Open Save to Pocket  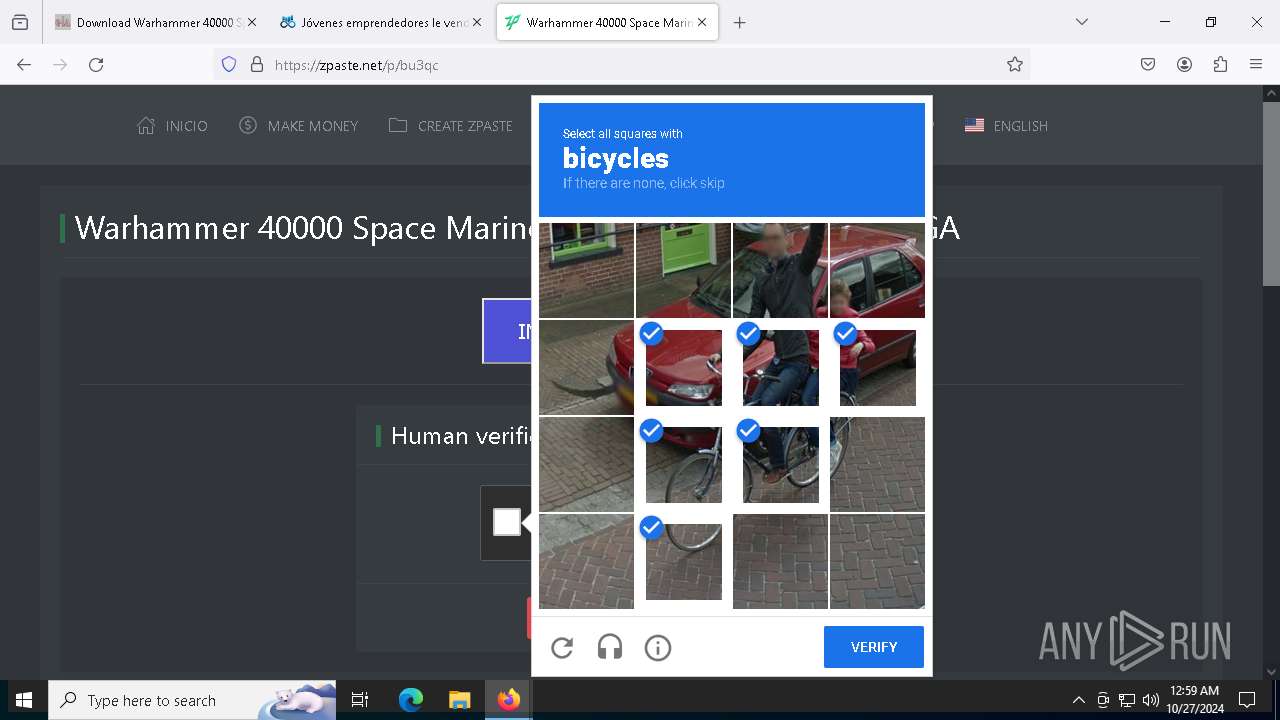point(1148,64)
